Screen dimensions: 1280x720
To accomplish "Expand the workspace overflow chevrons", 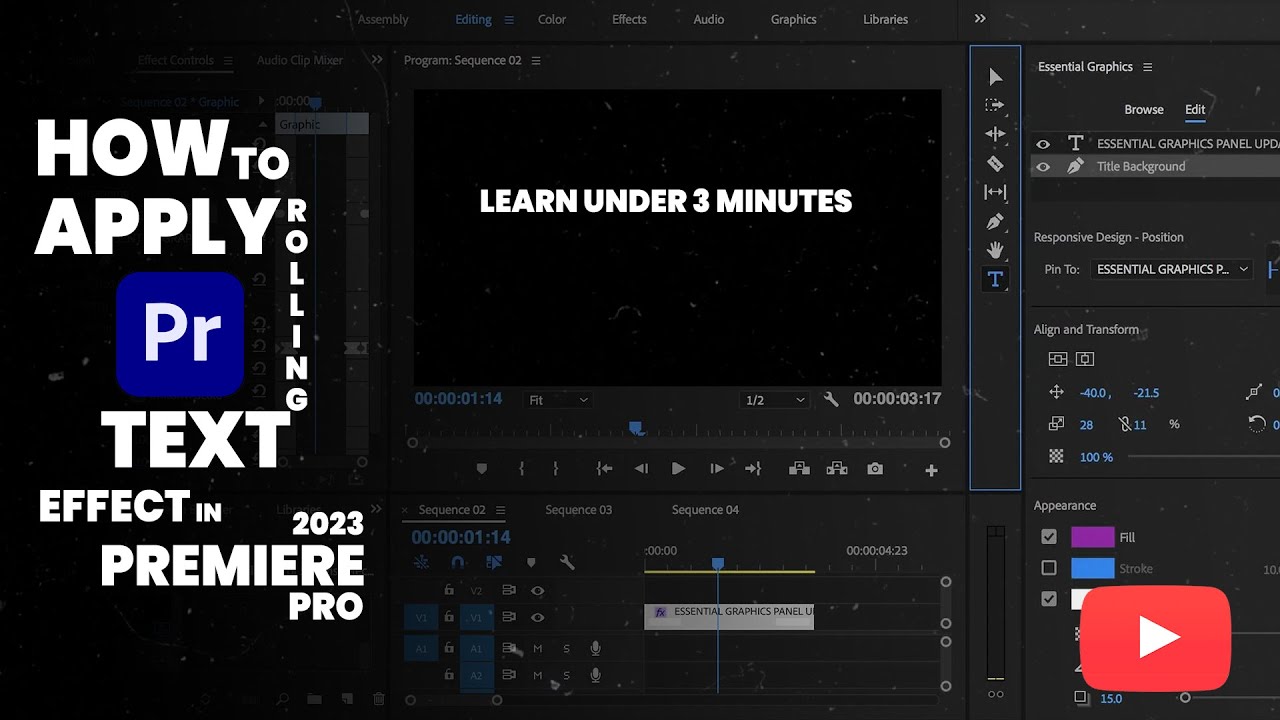I will pyautogui.click(x=980, y=19).
